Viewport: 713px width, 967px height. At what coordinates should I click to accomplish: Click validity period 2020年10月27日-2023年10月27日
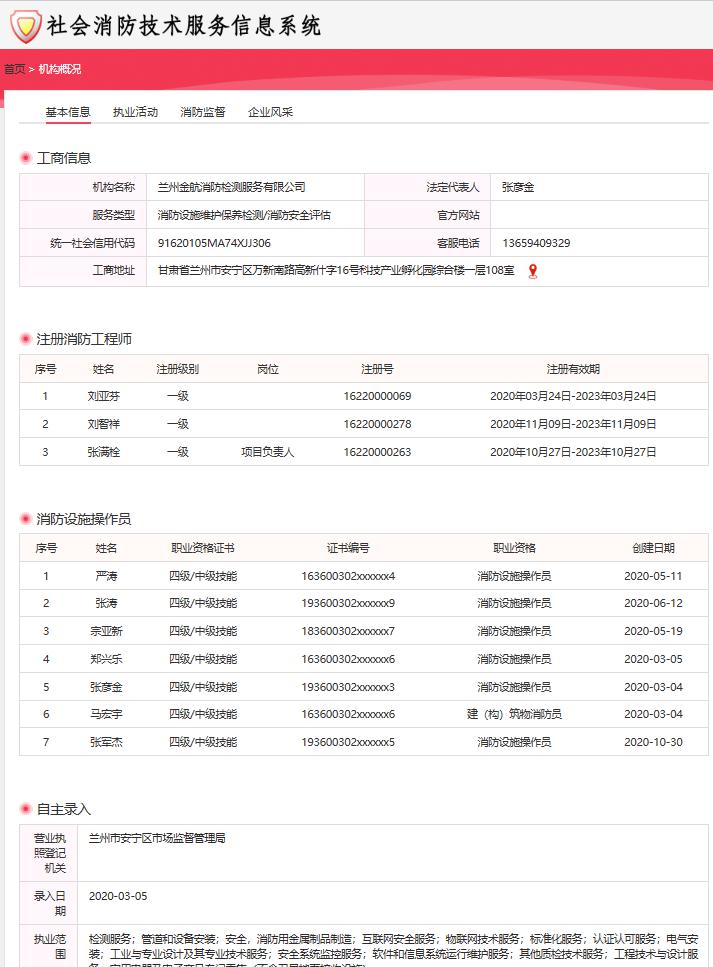tap(573, 452)
